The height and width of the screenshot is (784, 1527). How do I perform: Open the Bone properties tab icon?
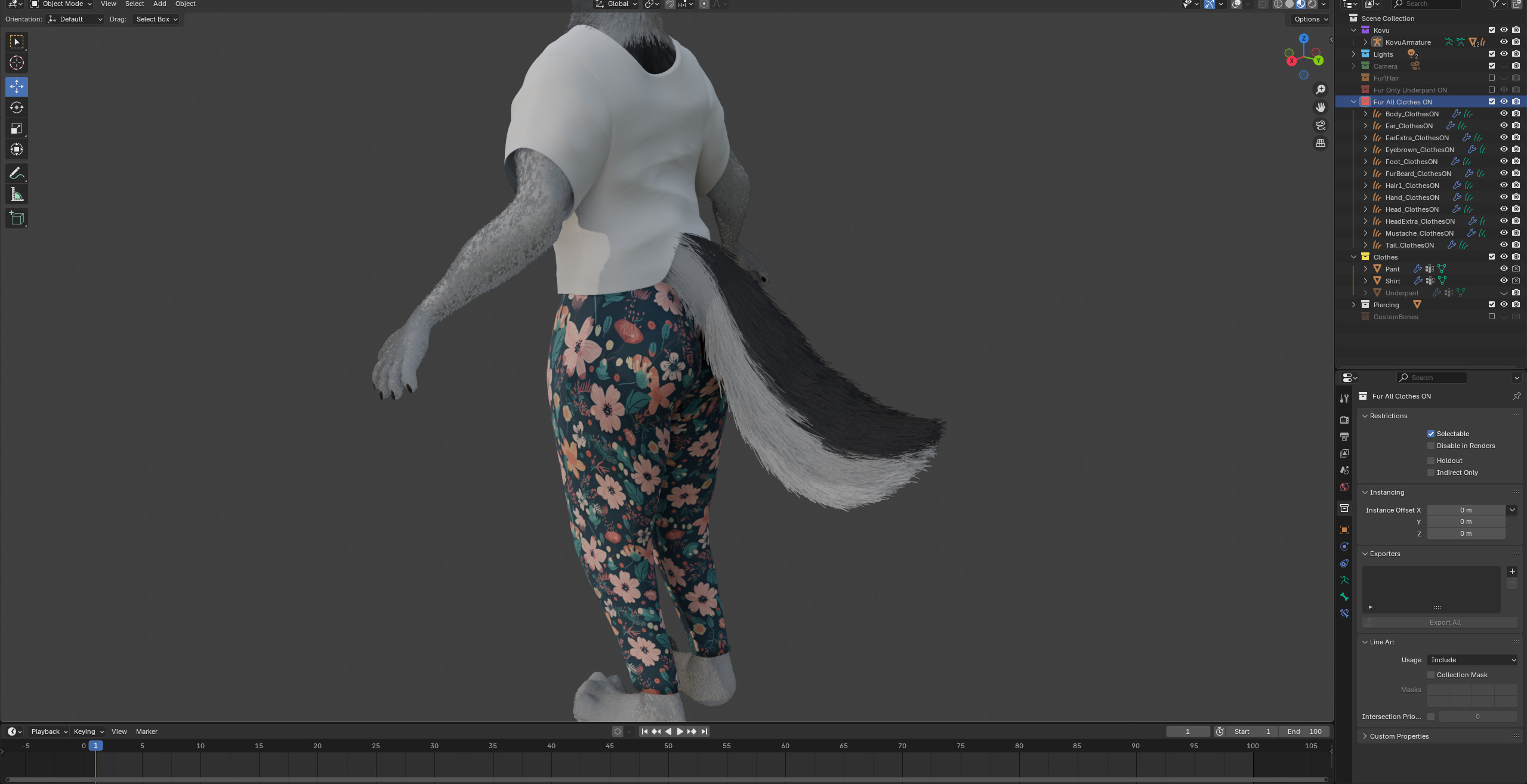tap(1344, 597)
